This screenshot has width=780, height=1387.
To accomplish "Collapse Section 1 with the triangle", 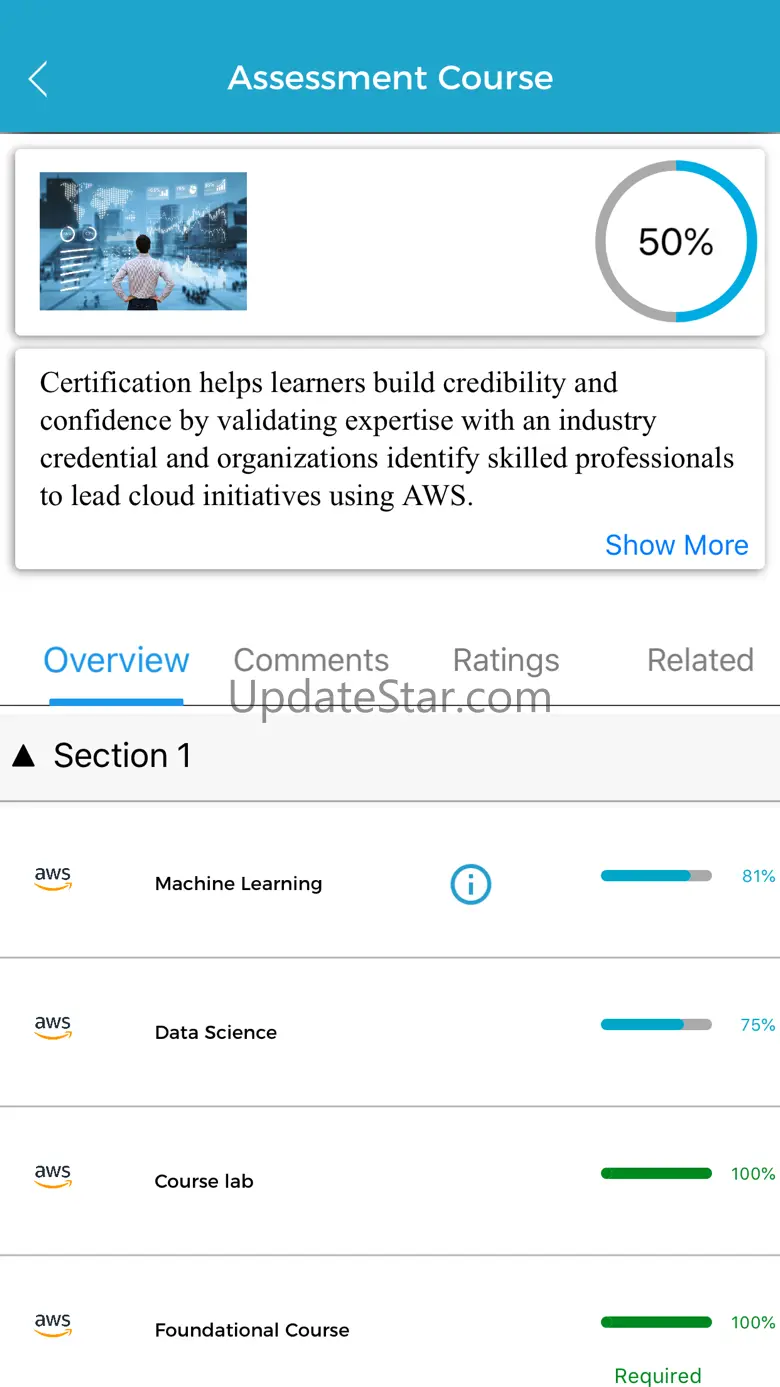I will (24, 757).
